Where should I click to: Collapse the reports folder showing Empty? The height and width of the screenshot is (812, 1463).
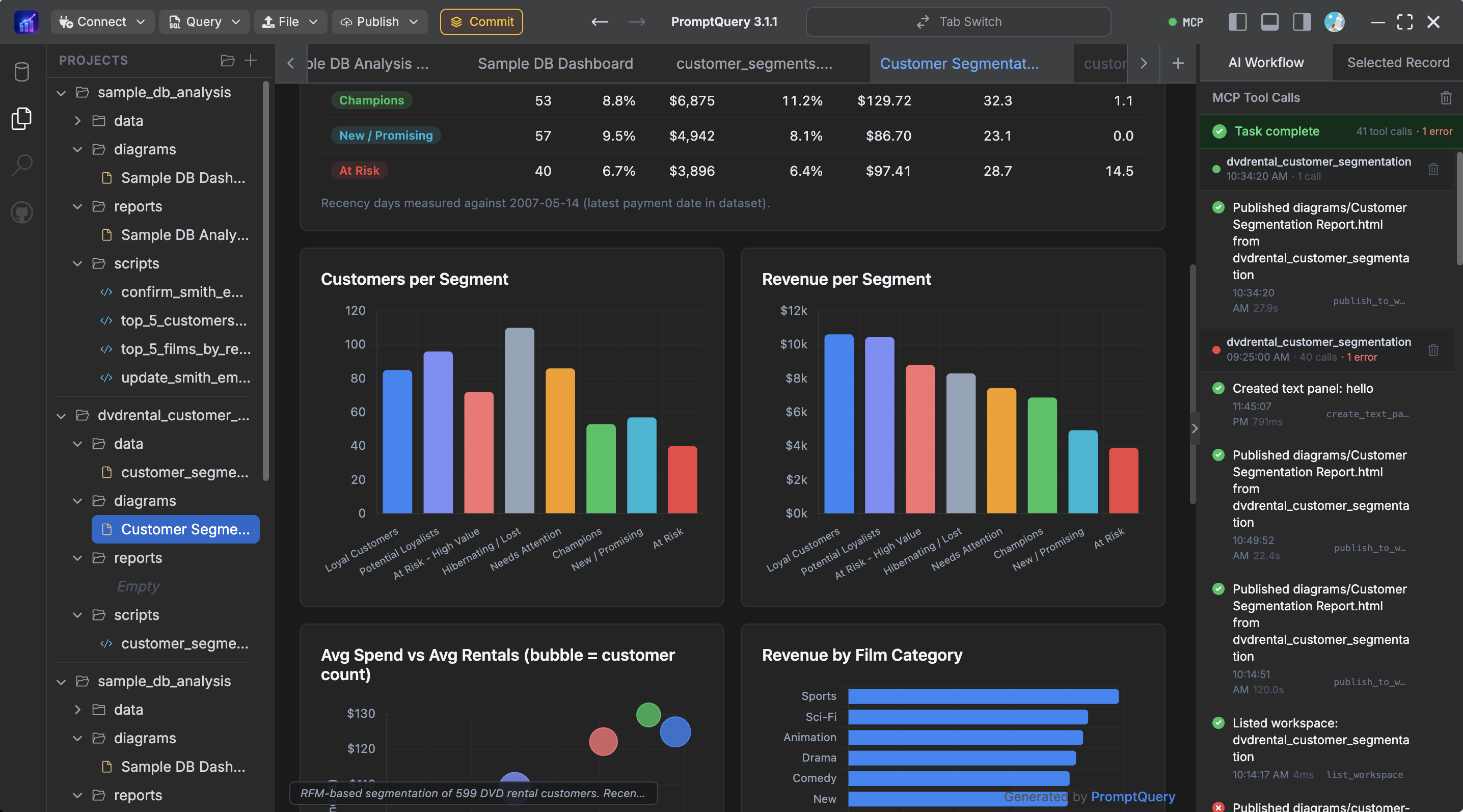click(77, 558)
